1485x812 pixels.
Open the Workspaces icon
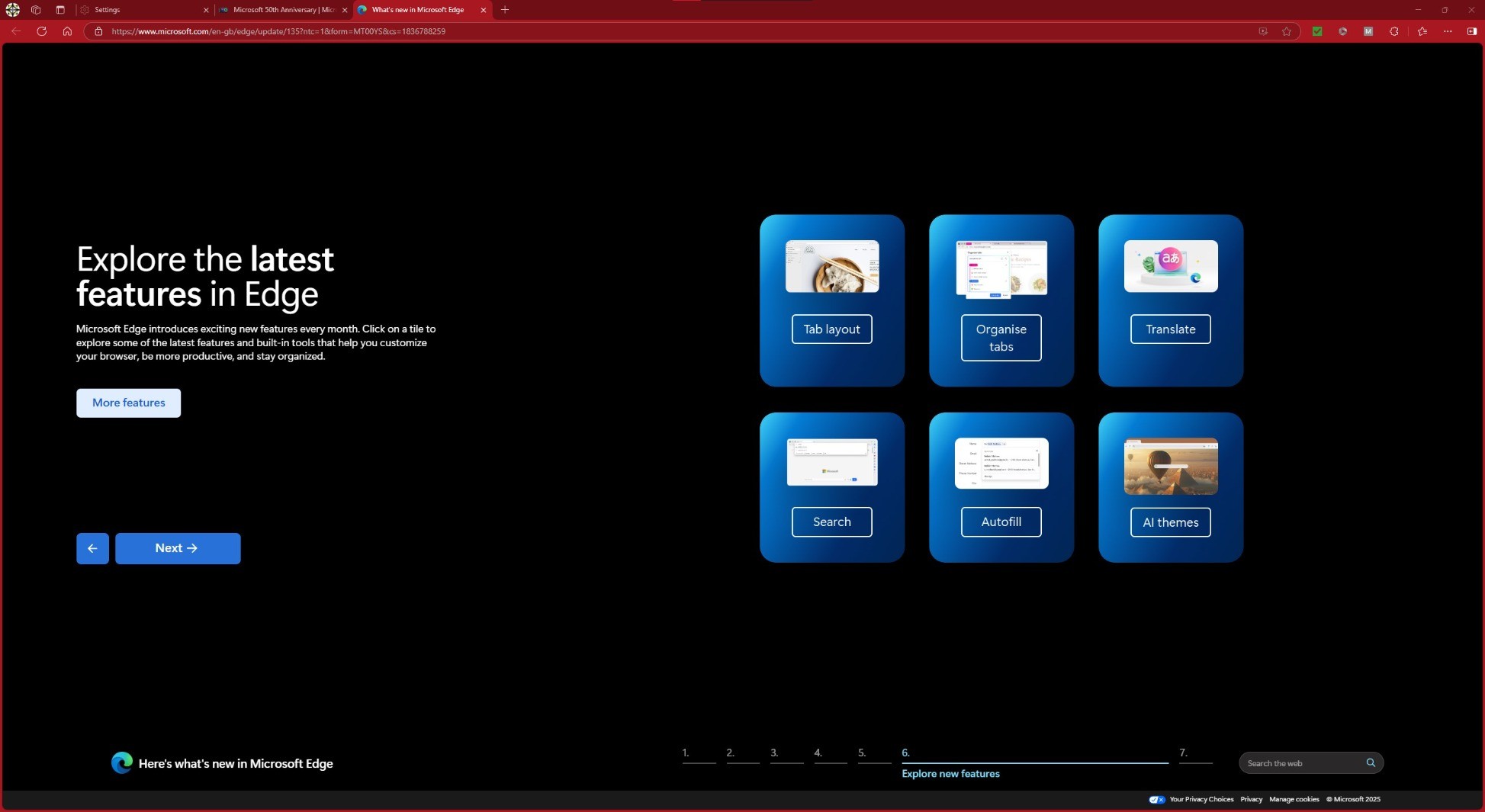click(36, 10)
